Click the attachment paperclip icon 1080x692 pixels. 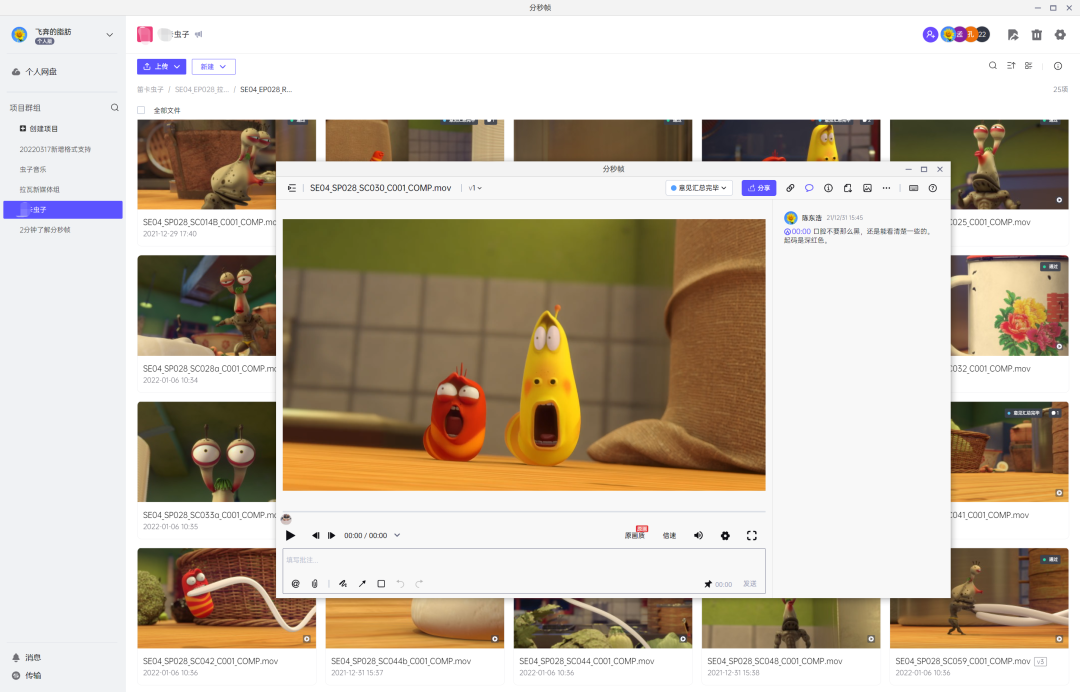[315, 583]
